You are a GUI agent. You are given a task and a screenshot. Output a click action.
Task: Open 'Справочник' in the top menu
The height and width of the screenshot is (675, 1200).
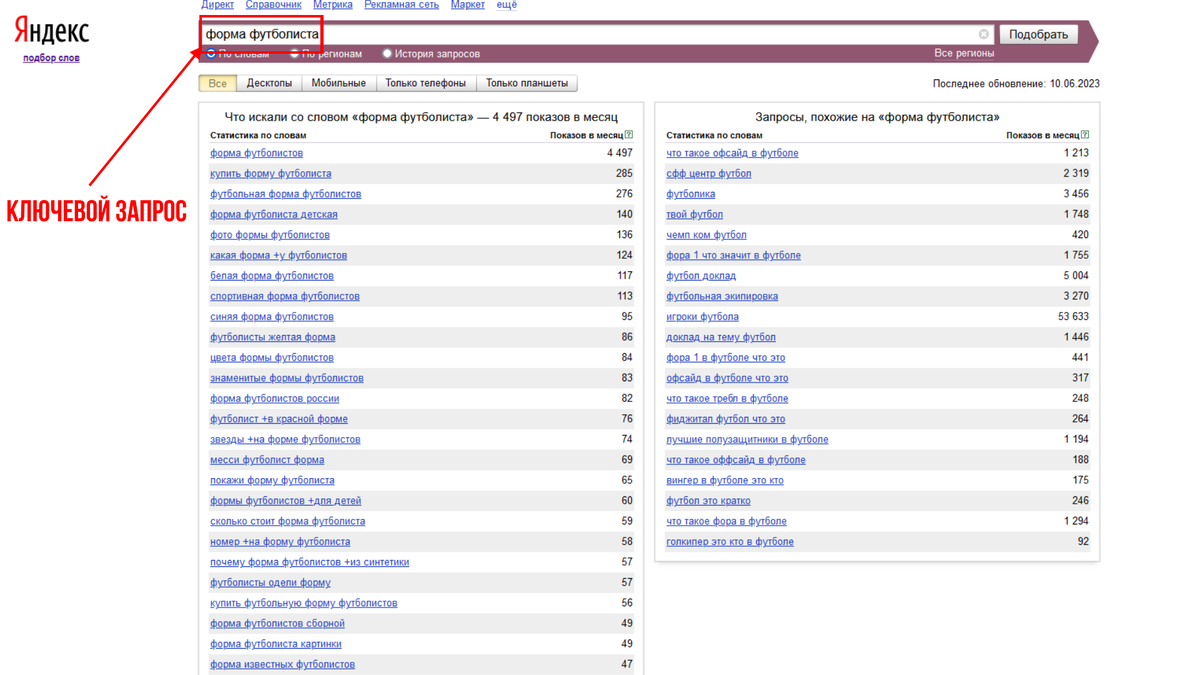click(x=273, y=5)
